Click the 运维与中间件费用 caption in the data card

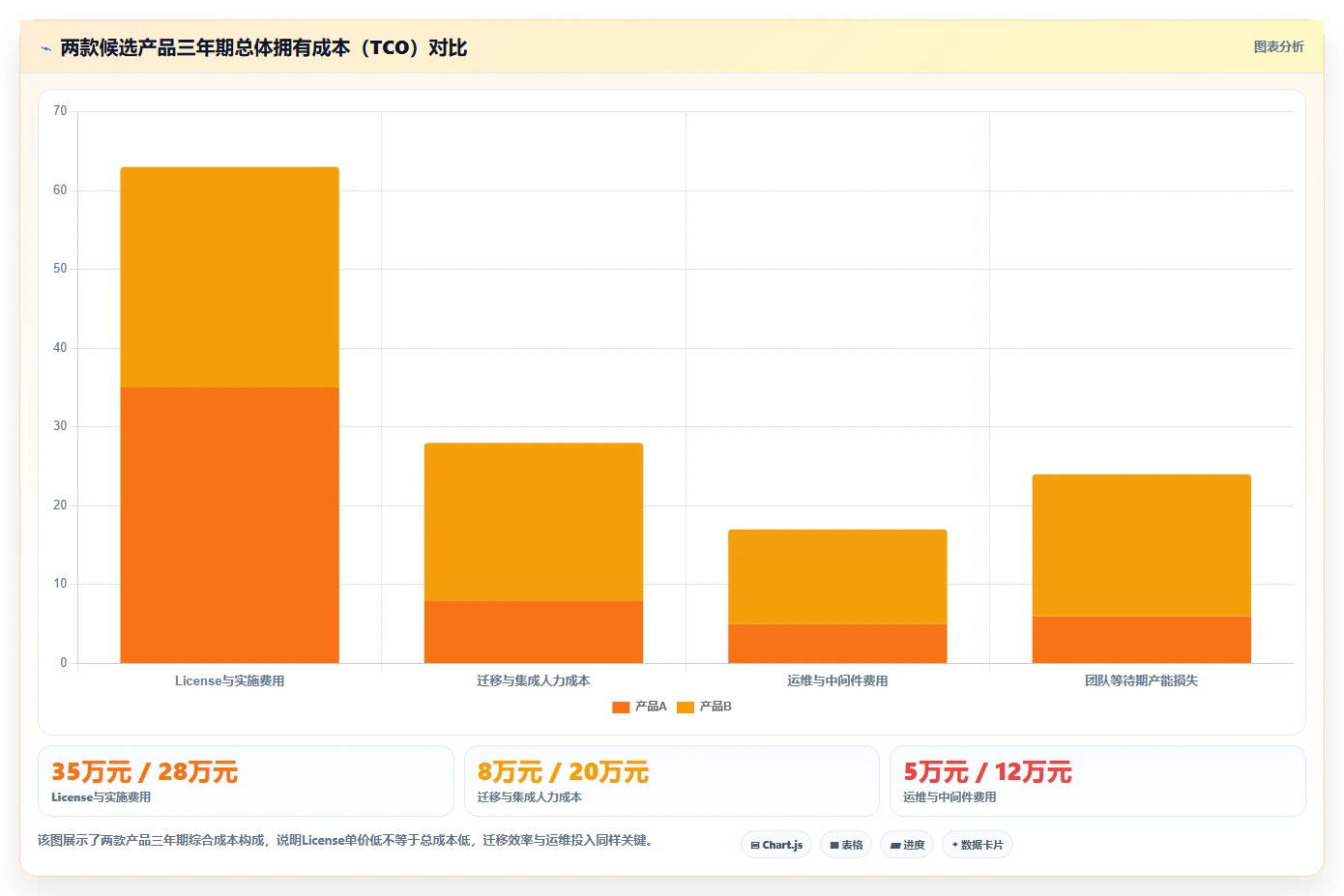[950, 797]
